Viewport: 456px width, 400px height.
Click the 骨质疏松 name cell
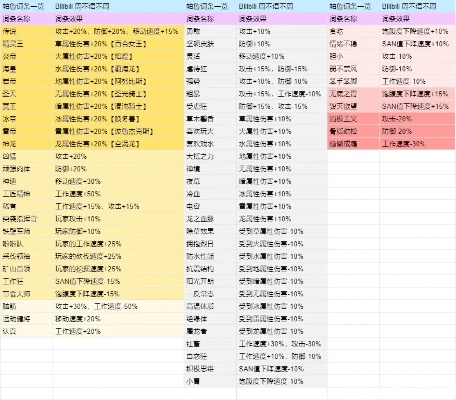[x=353, y=131]
